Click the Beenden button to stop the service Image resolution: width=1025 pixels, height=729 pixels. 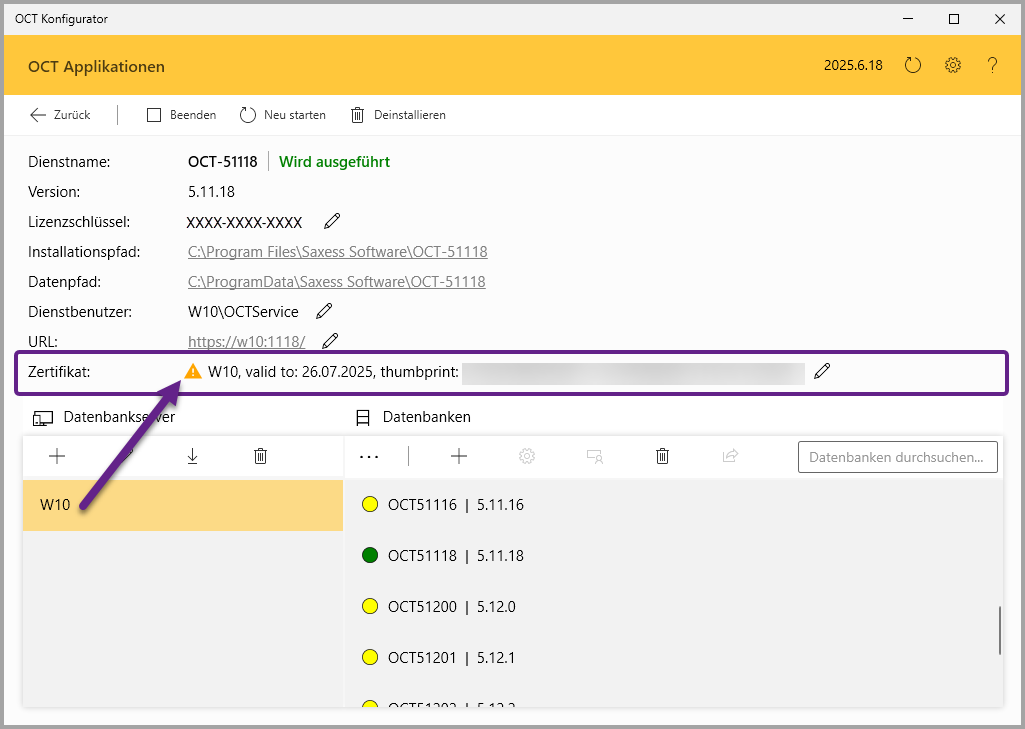tap(181, 115)
